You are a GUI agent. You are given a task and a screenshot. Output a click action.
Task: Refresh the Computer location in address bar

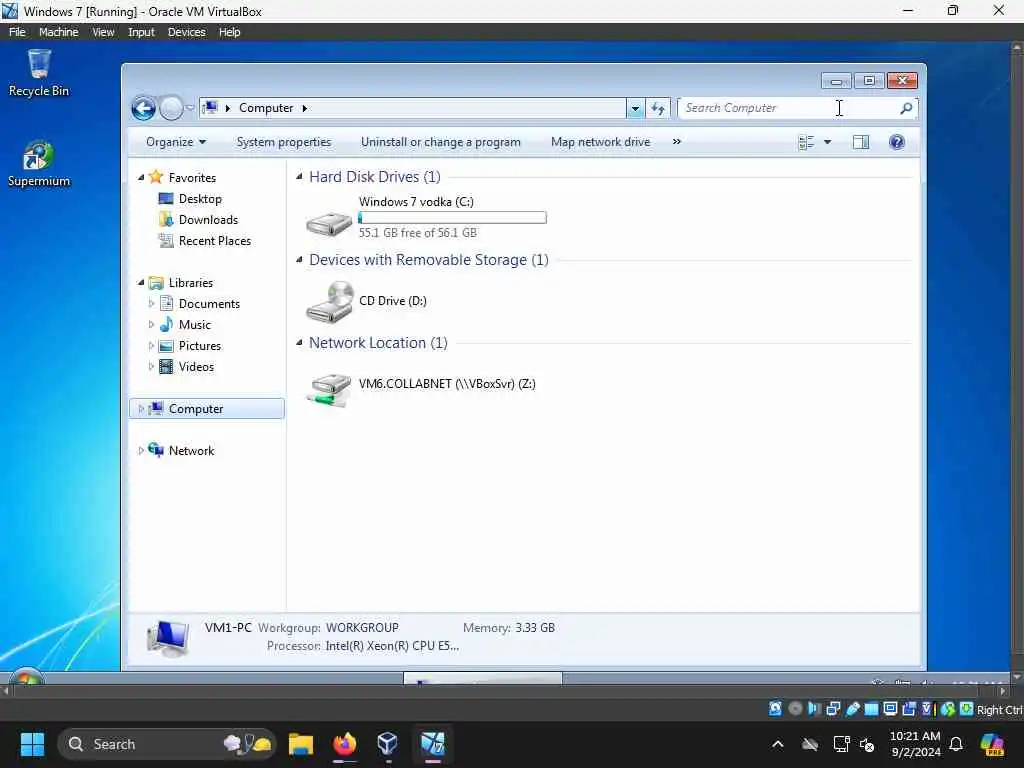pos(658,108)
